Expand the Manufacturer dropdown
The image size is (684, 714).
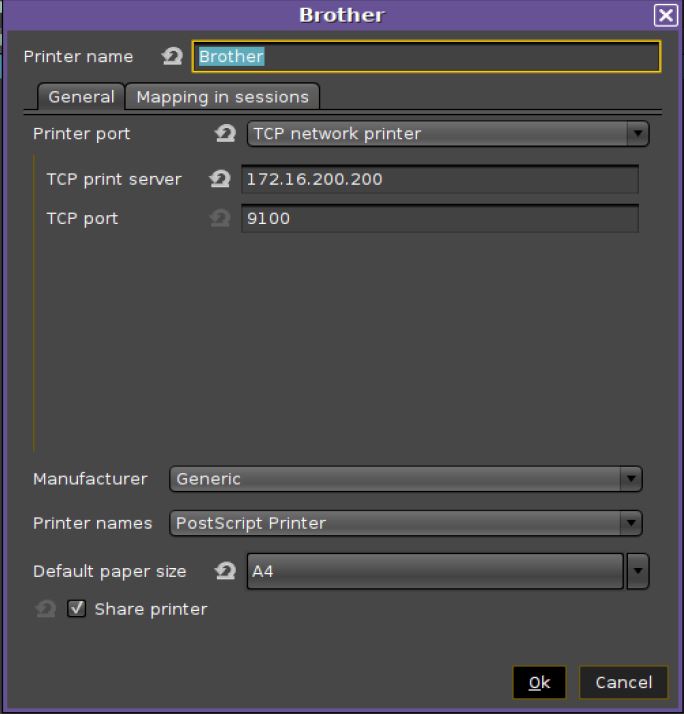pos(630,479)
